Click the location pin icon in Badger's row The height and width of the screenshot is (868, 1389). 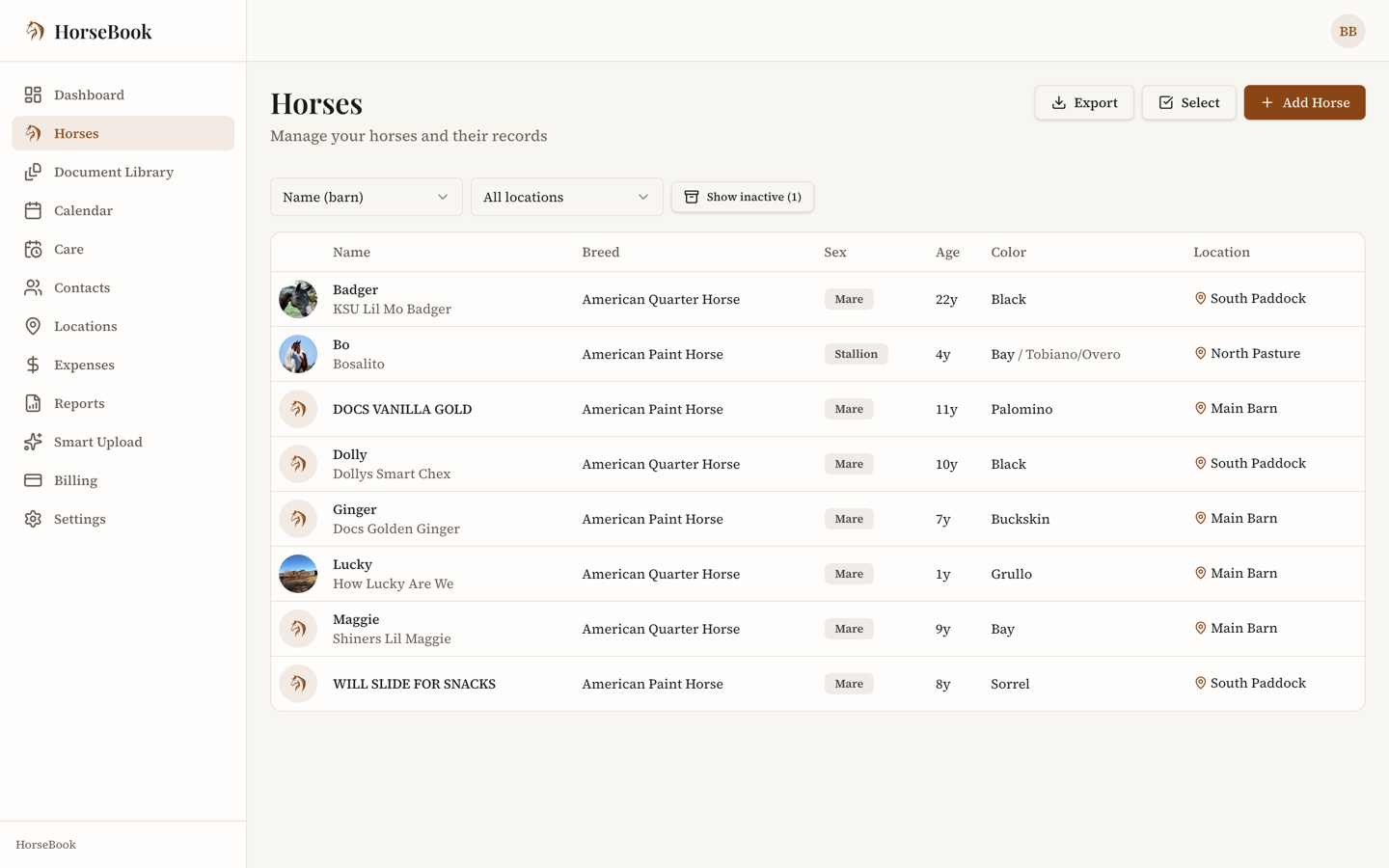click(1200, 299)
